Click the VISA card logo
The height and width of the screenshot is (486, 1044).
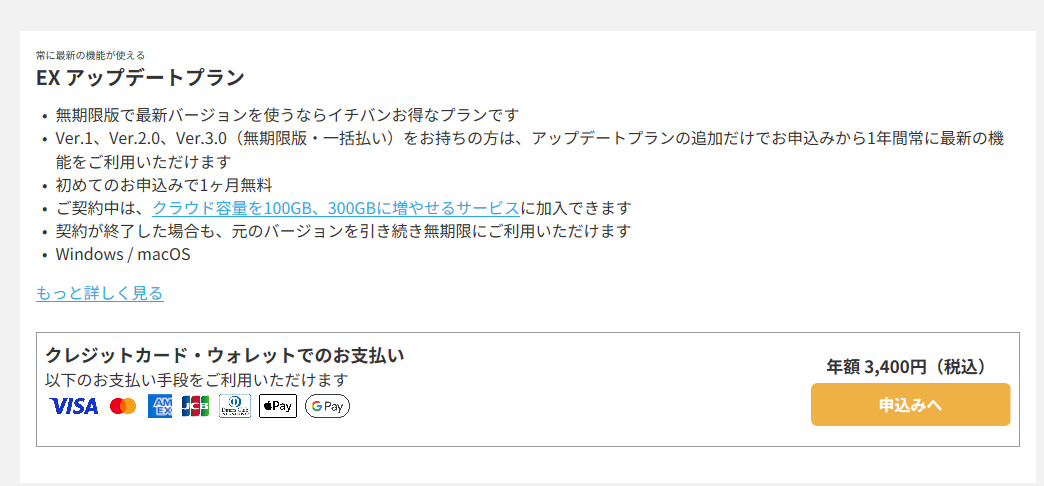(x=74, y=406)
